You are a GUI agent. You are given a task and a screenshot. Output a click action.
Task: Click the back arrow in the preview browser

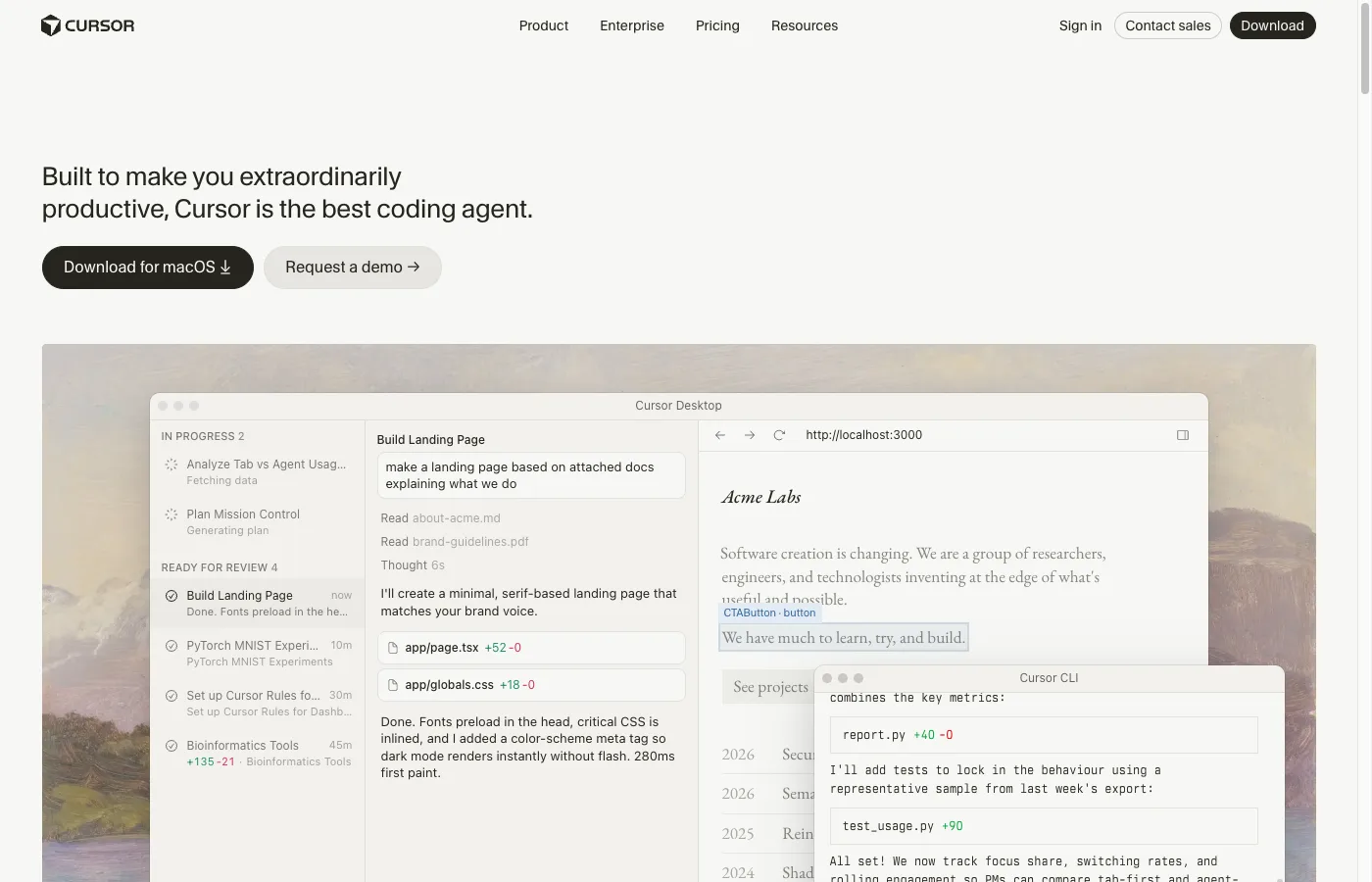point(720,435)
